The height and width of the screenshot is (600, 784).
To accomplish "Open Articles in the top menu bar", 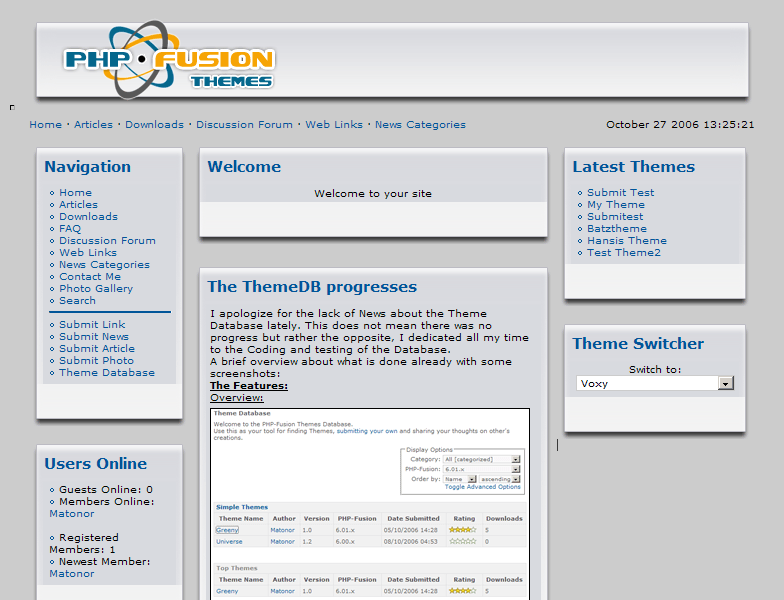I will [x=94, y=124].
